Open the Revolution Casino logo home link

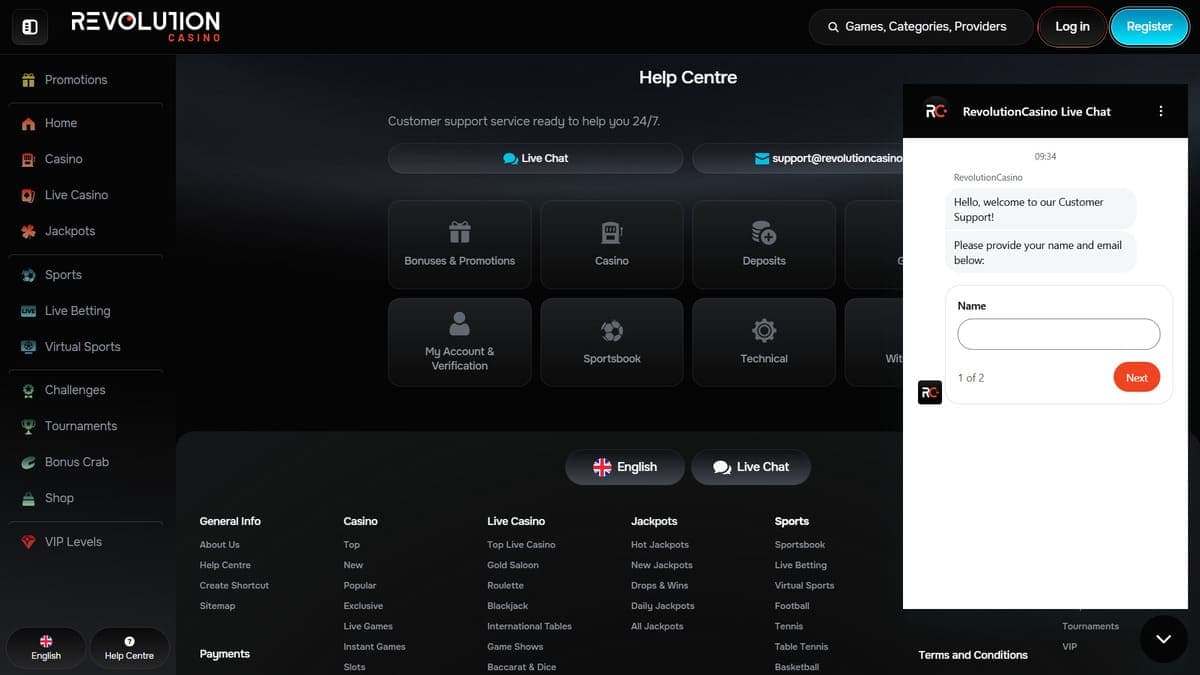pos(146,26)
